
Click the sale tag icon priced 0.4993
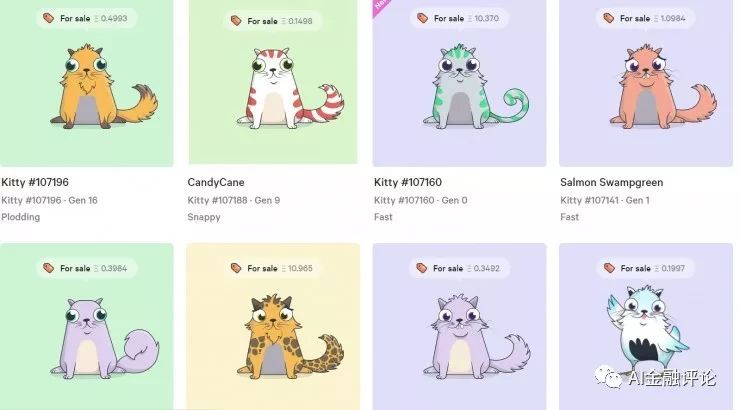point(49,18)
